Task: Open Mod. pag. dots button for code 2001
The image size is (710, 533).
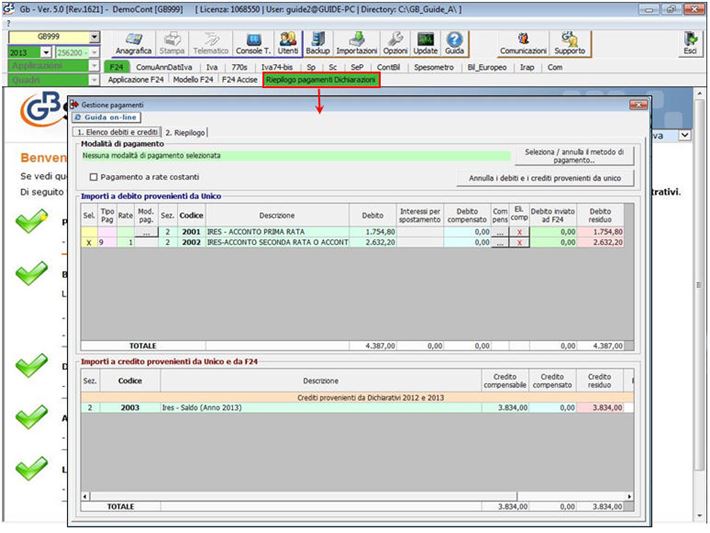Action: (146, 232)
